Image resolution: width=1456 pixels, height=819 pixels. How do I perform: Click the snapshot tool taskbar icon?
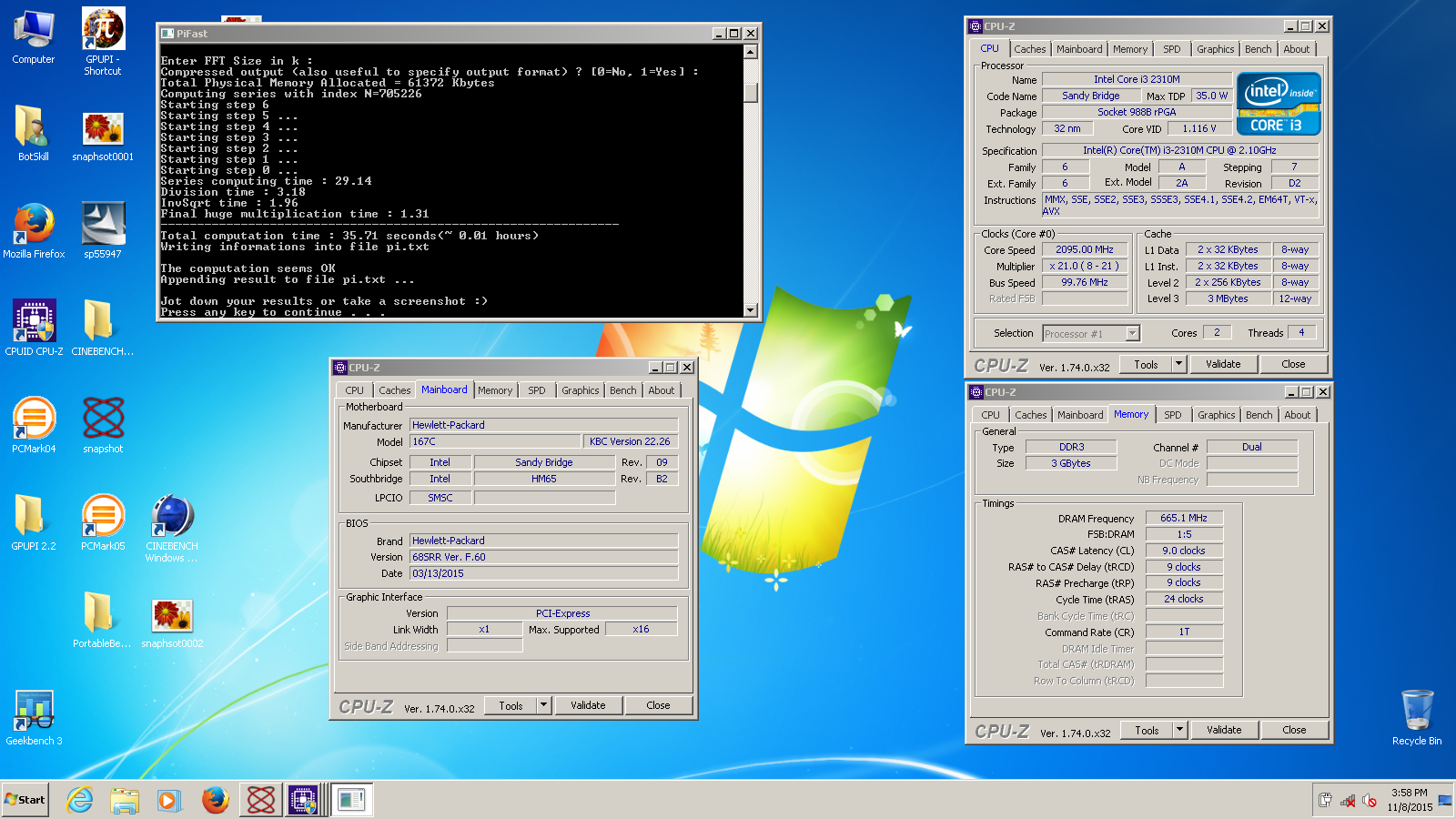[261, 800]
